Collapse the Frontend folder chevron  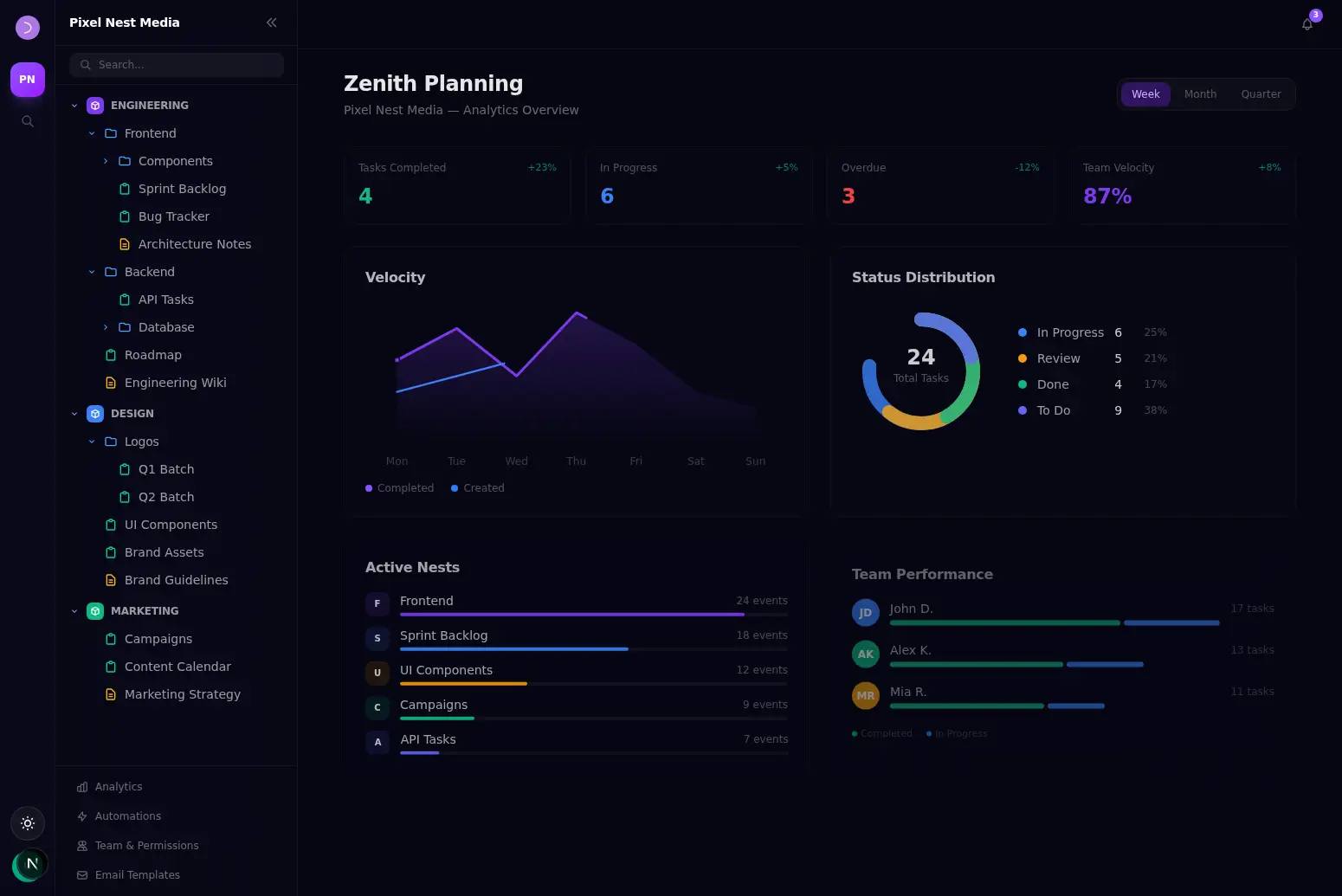pyautogui.click(x=92, y=133)
